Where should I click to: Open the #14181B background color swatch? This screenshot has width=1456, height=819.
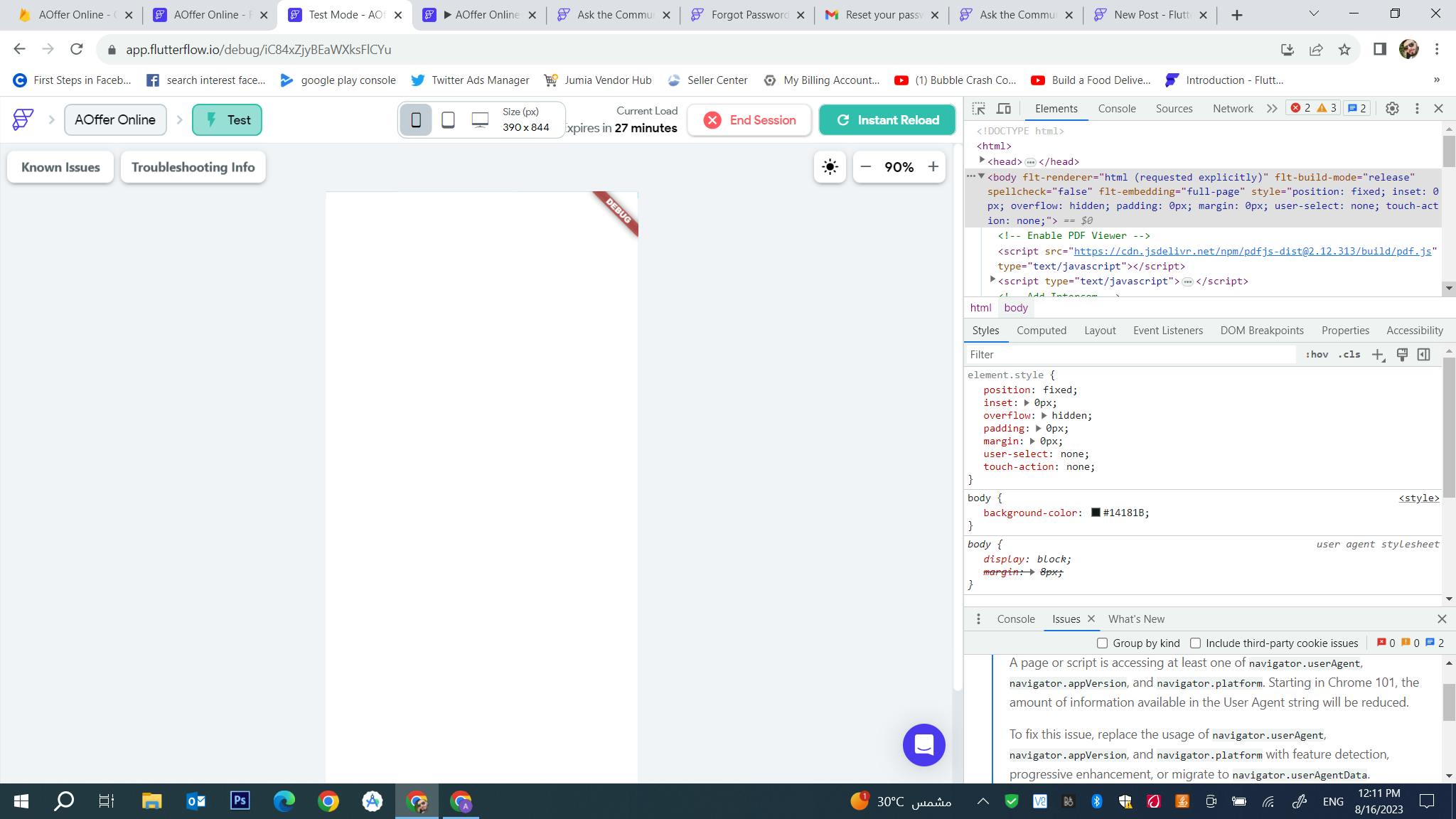click(x=1096, y=513)
